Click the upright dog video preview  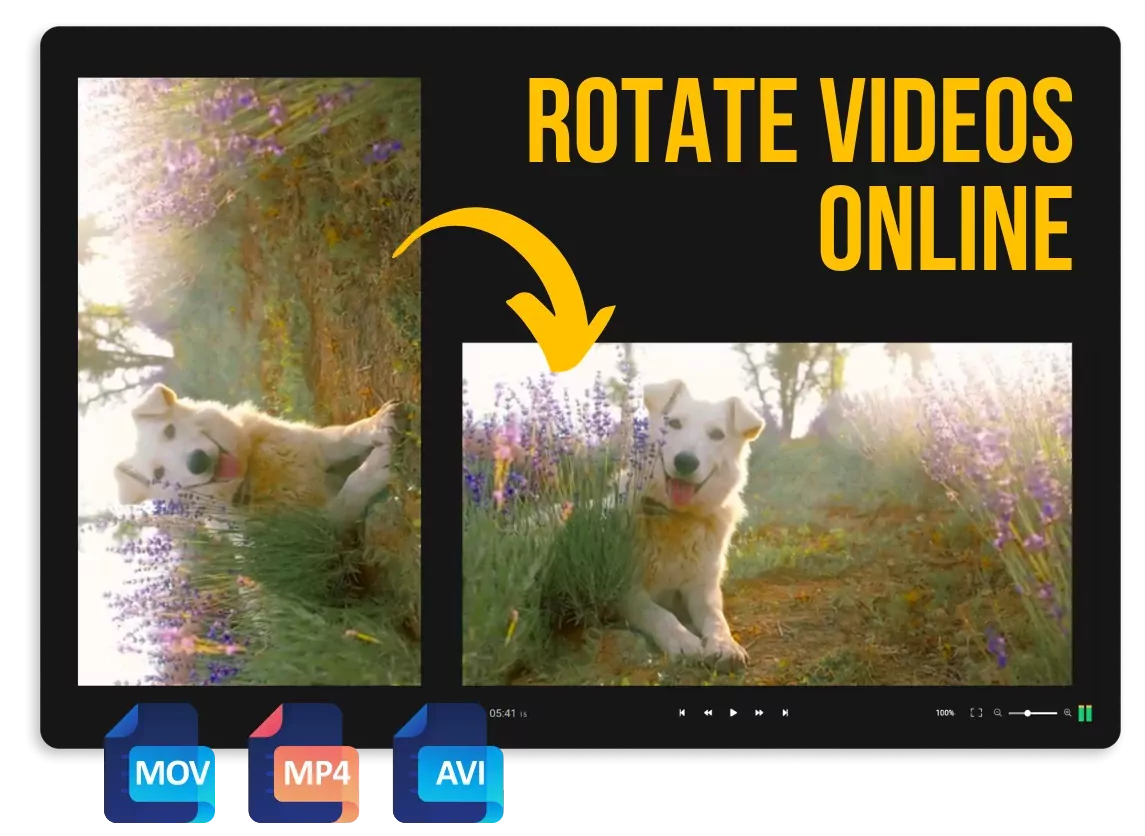coord(766,514)
